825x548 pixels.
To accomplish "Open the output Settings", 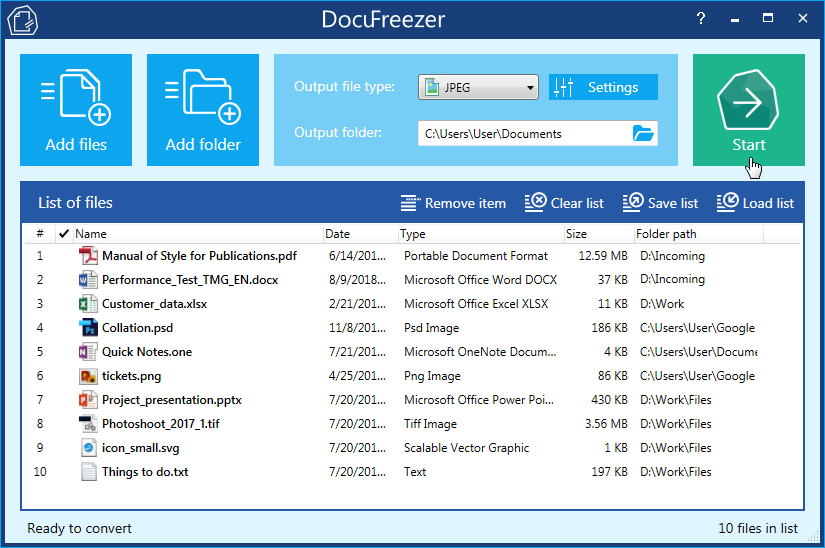I will coord(603,87).
